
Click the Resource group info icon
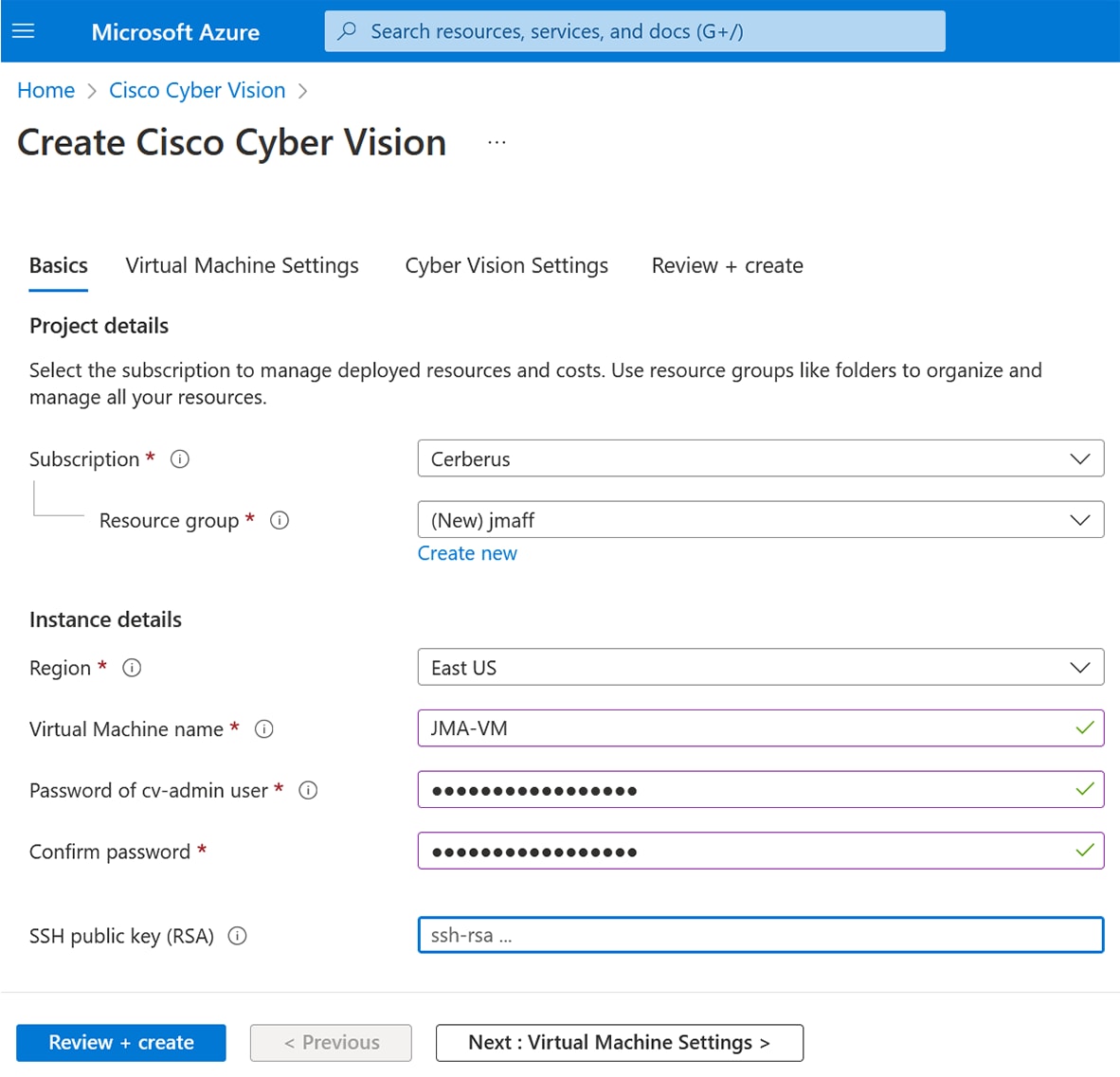point(280,520)
